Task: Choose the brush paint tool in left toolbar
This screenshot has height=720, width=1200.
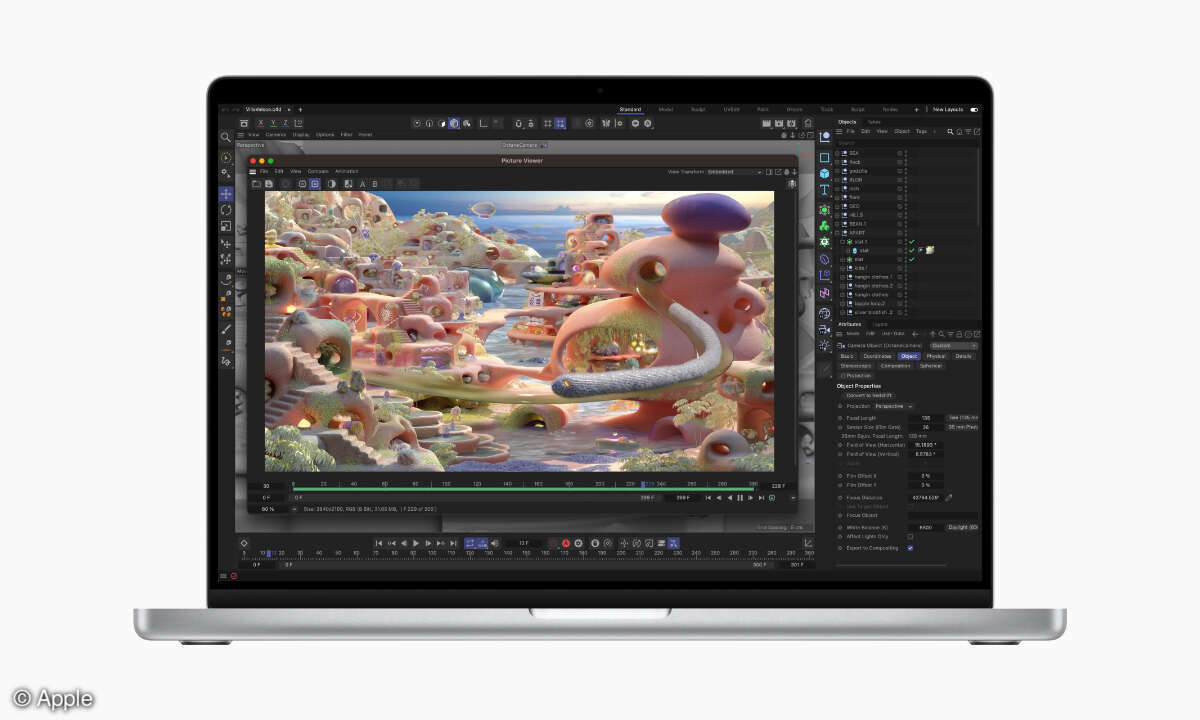Action: click(x=226, y=329)
